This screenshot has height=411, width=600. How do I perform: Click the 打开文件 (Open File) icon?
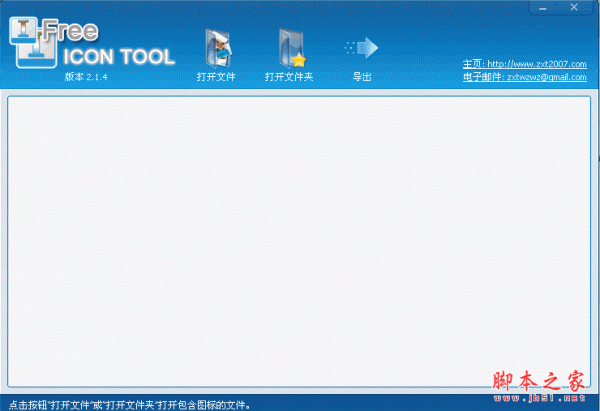217,49
